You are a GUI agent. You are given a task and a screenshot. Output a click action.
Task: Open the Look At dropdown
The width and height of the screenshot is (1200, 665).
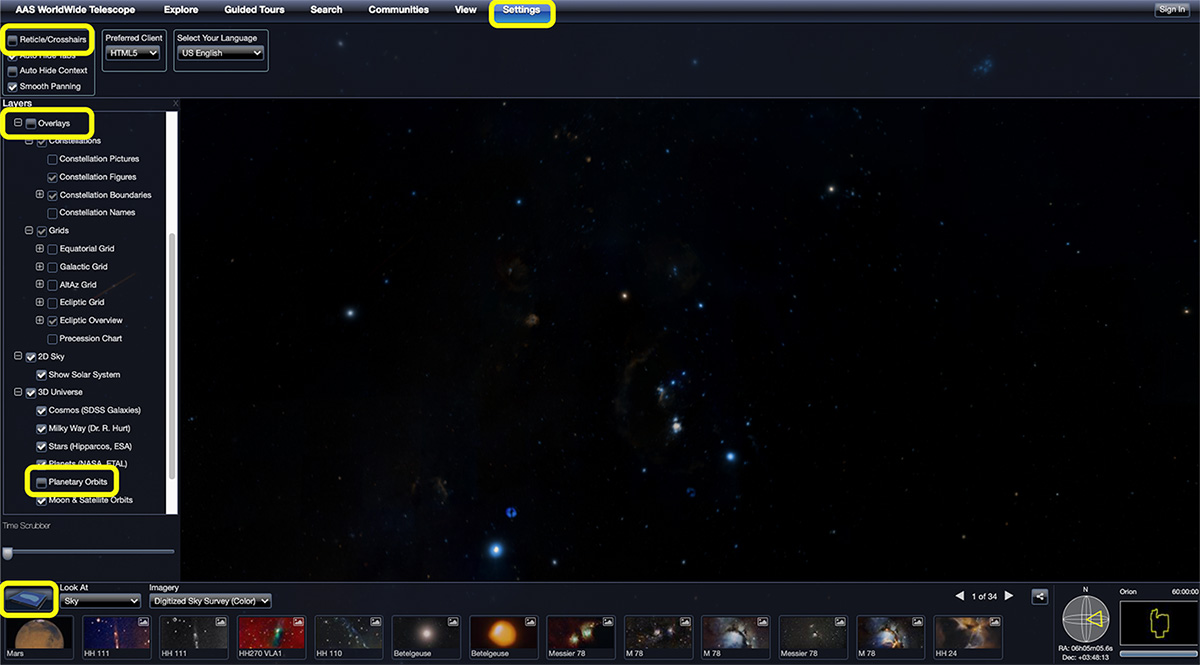tap(99, 601)
